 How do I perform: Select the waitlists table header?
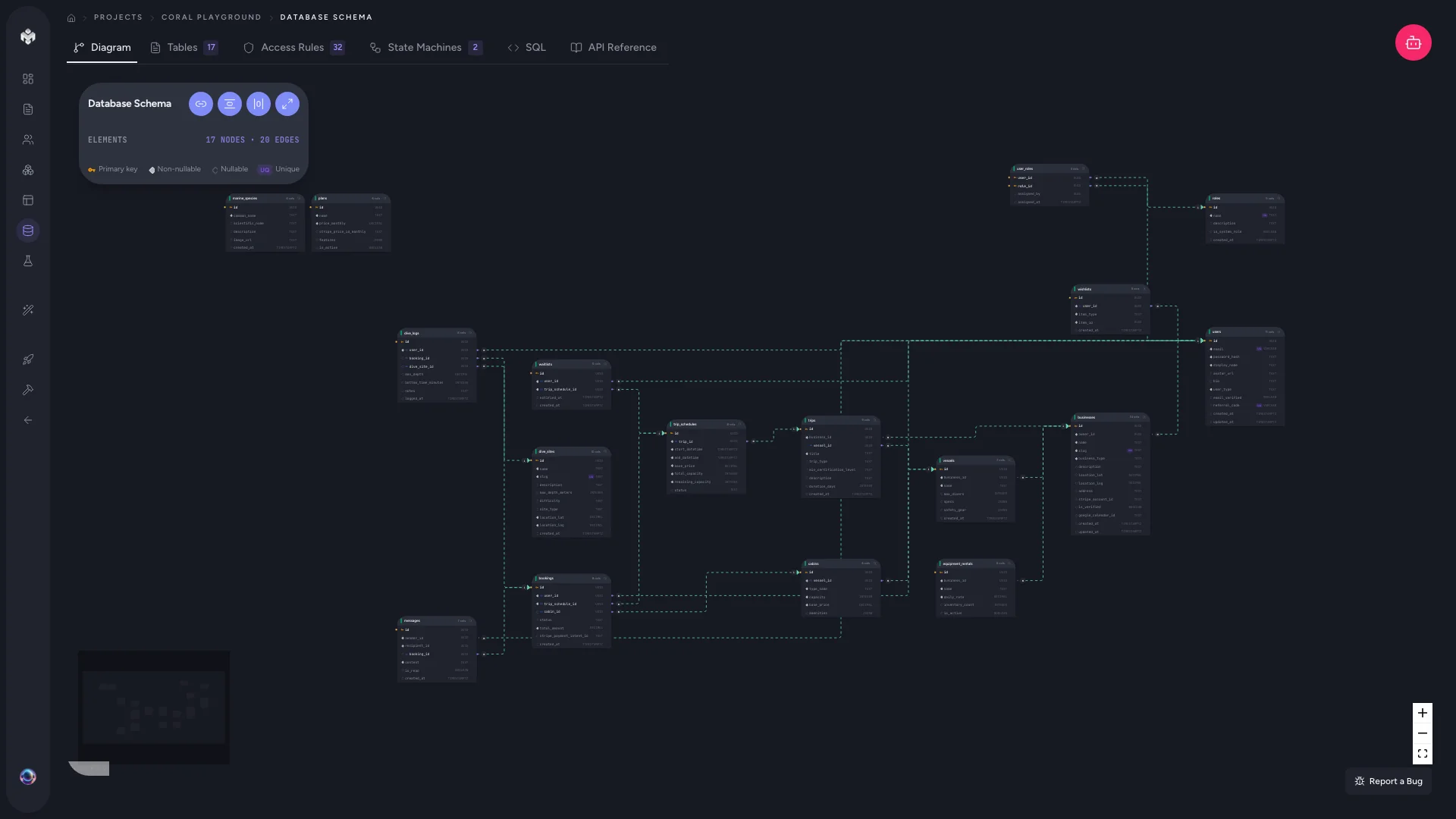572,364
